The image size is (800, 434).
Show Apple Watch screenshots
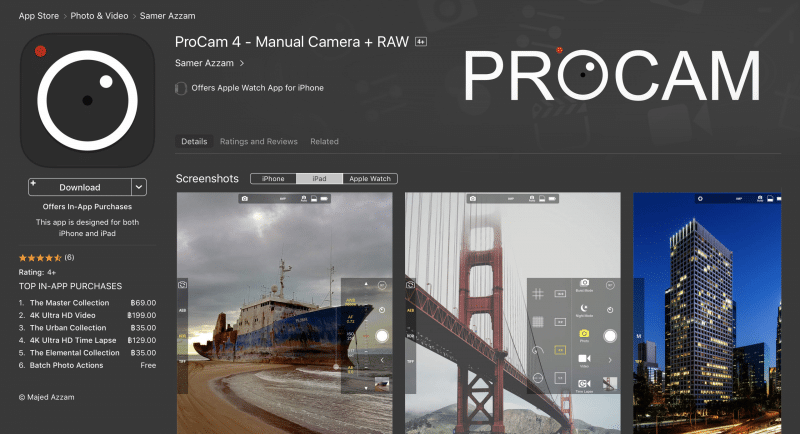[370, 178]
